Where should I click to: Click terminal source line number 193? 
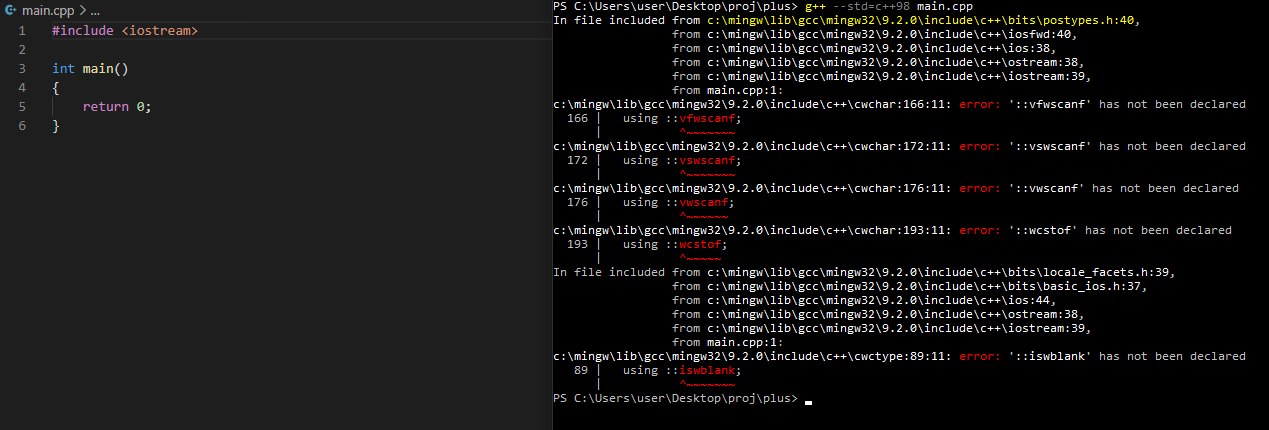tap(577, 244)
